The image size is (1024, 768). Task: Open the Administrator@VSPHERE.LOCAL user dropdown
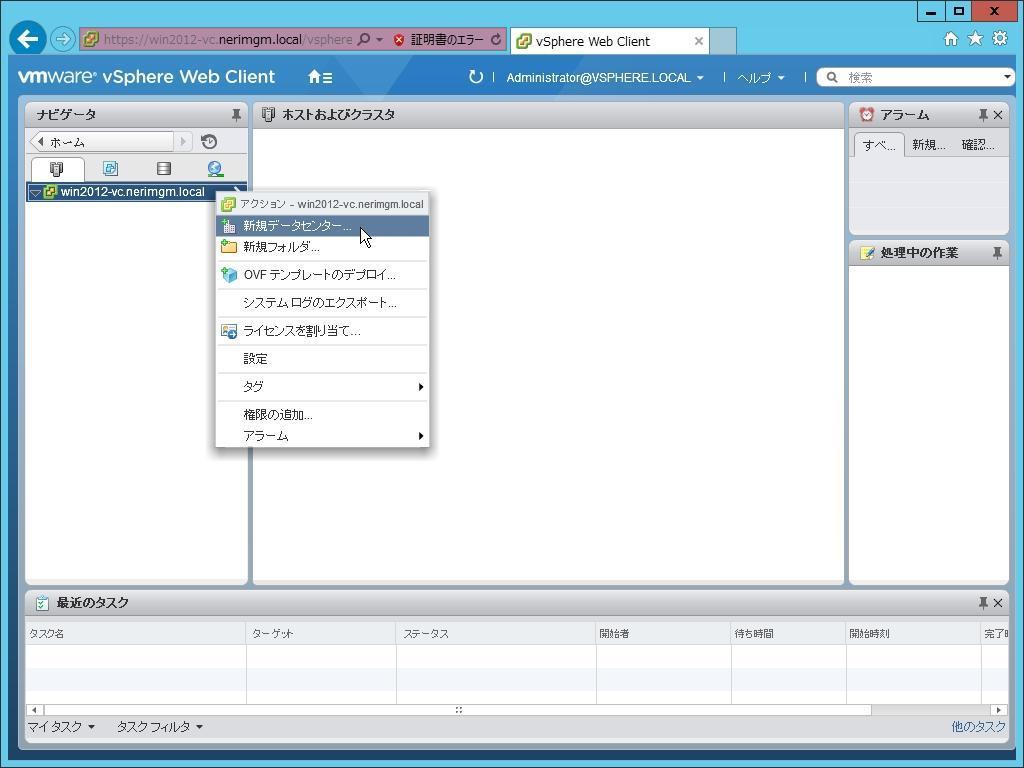[605, 78]
